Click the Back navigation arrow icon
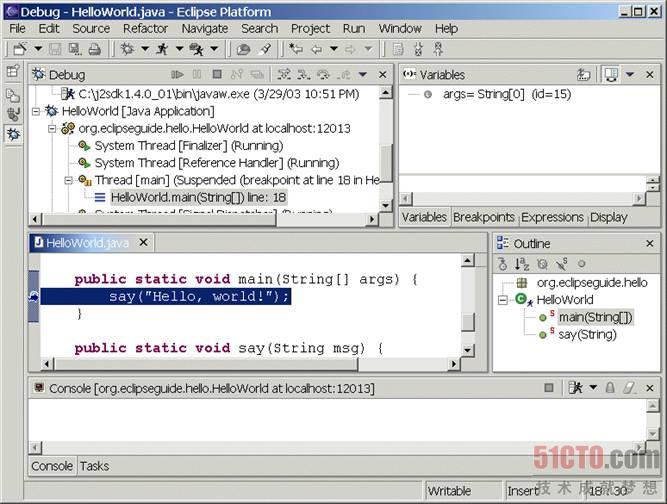This screenshot has height=504, width=667. [x=316, y=49]
